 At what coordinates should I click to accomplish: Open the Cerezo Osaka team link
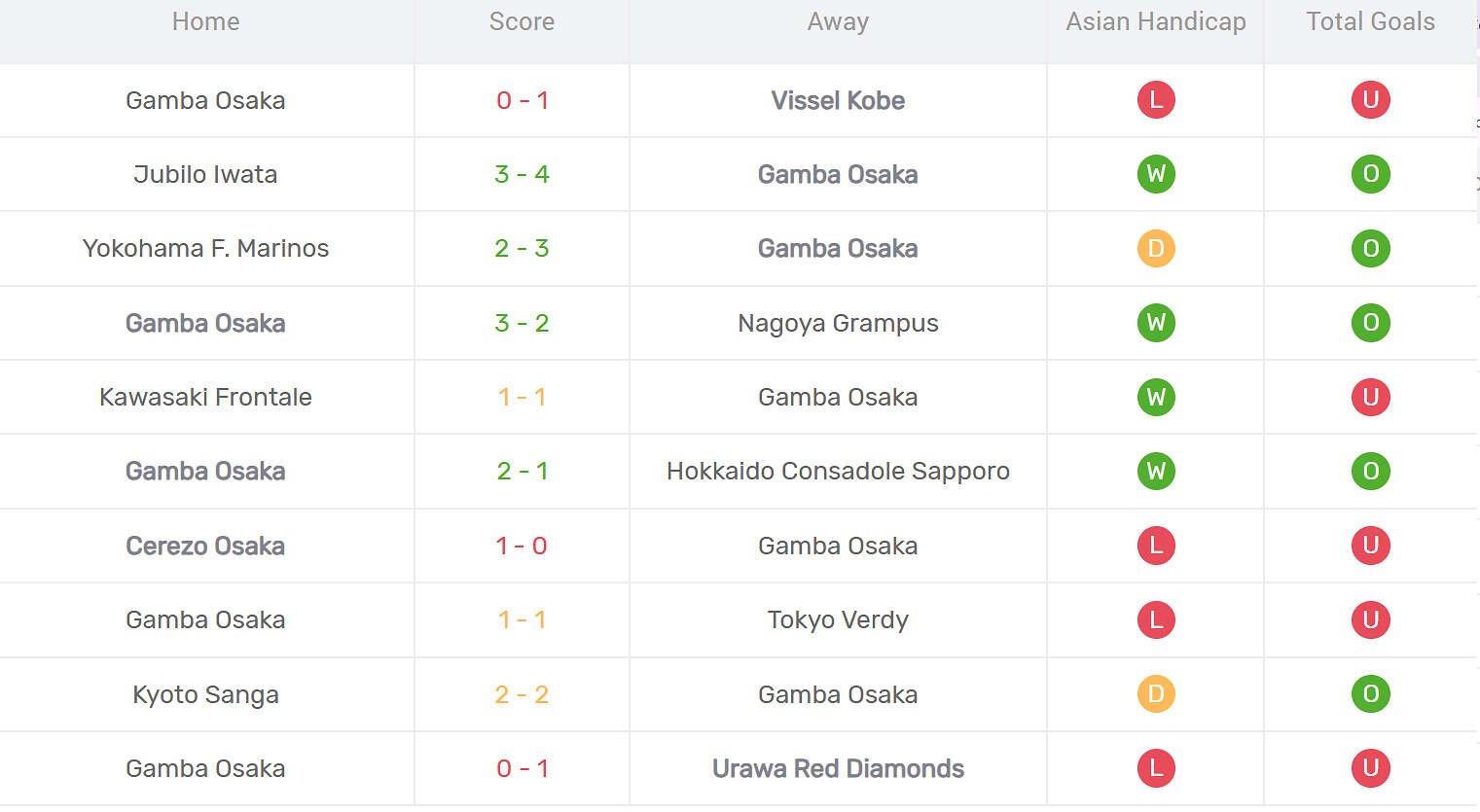pos(205,547)
